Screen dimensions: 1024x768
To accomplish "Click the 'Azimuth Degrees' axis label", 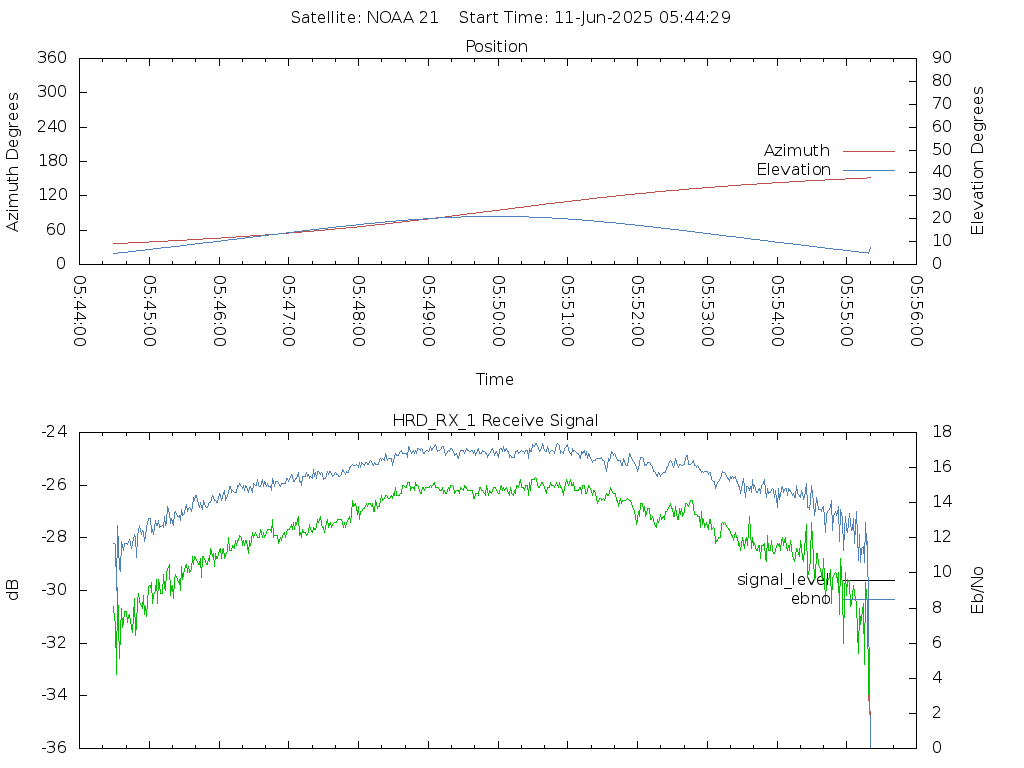I will (x=12, y=161).
